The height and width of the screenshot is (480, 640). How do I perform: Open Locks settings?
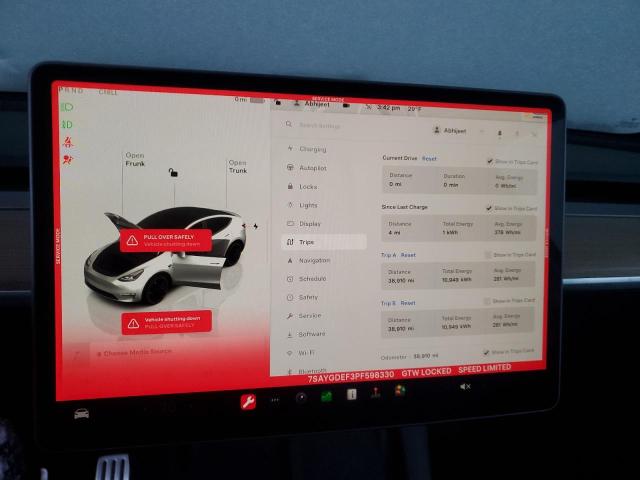pyautogui.click(x=302, y=187)
